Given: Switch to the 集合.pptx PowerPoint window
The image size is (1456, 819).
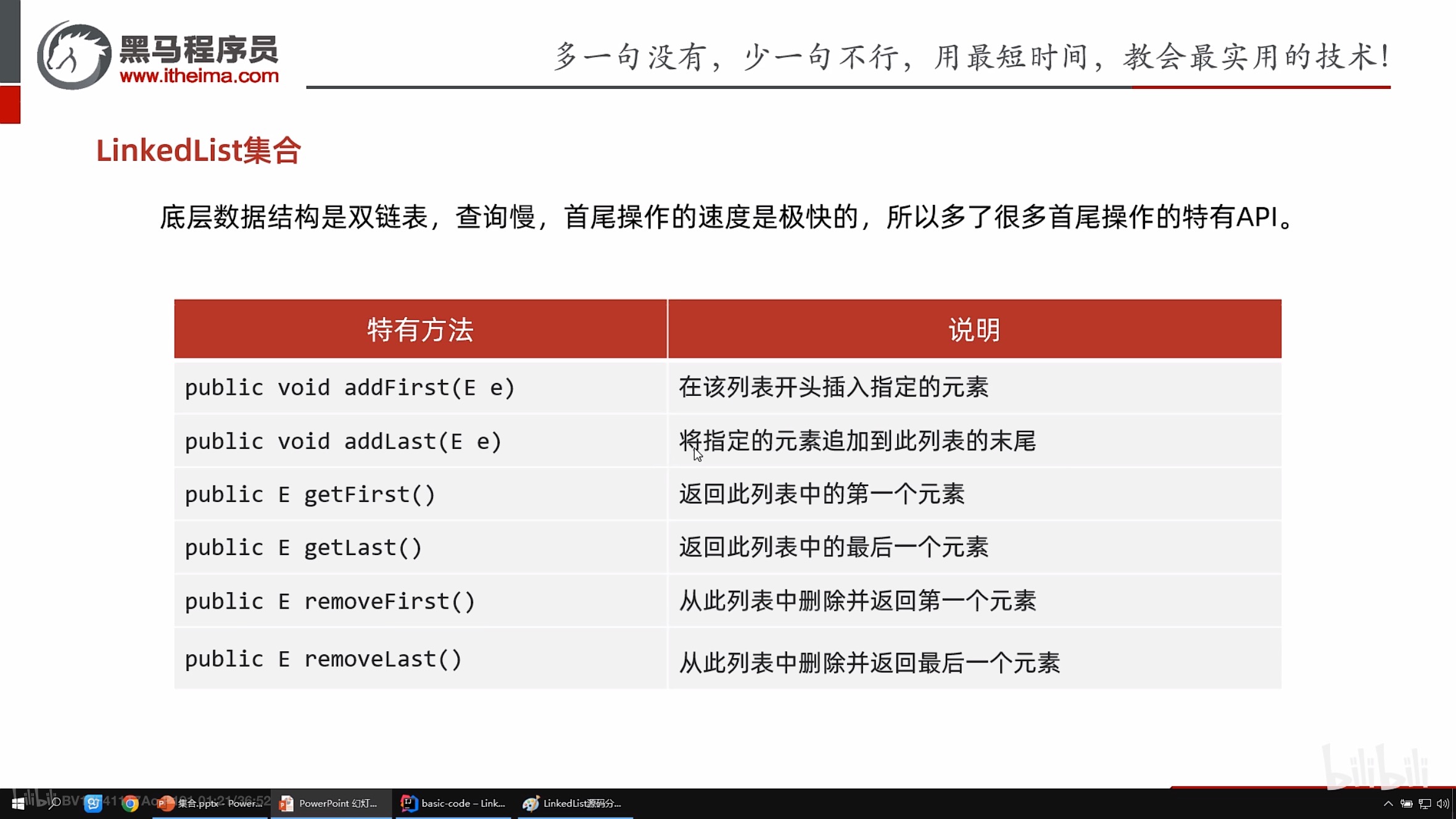Looking at the screenshot, I should point(210,804).
